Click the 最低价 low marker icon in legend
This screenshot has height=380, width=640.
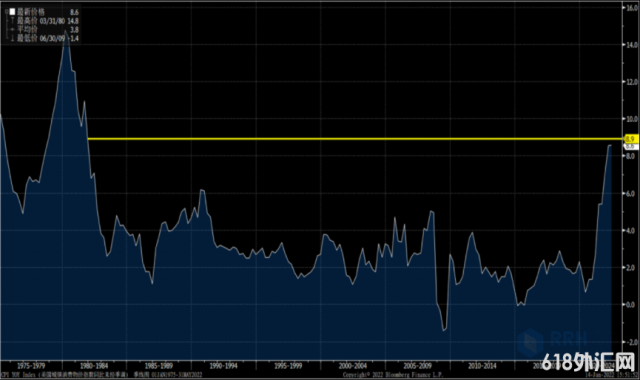[x=12, y=38]
